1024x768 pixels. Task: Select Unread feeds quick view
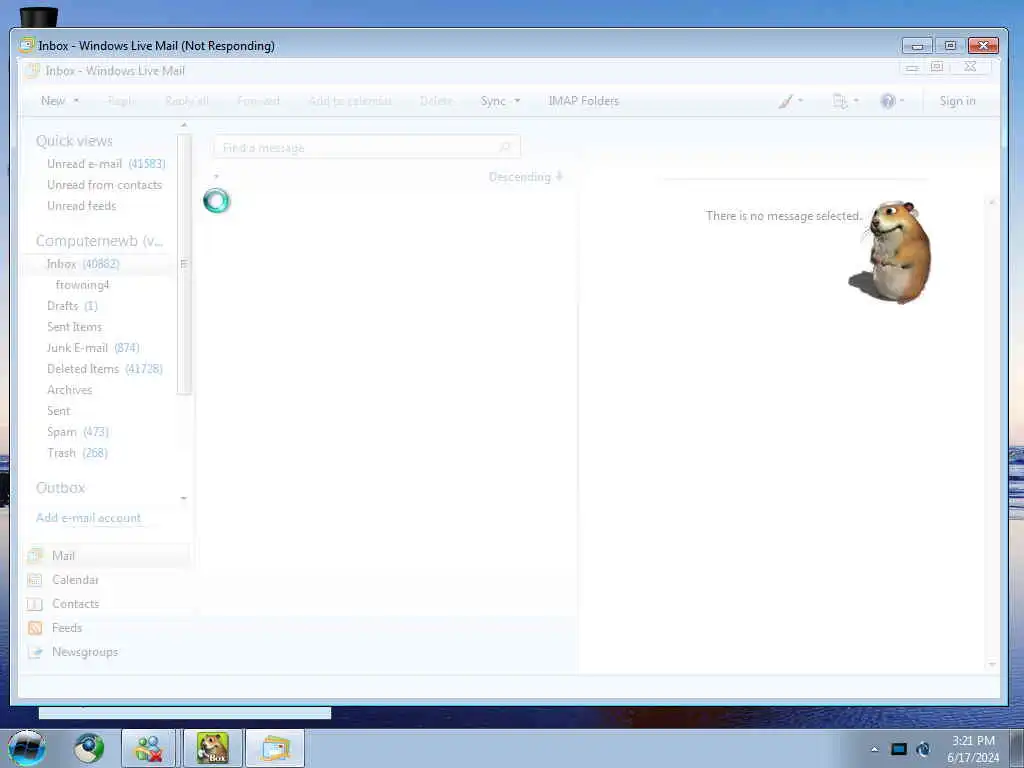point(82,206)
